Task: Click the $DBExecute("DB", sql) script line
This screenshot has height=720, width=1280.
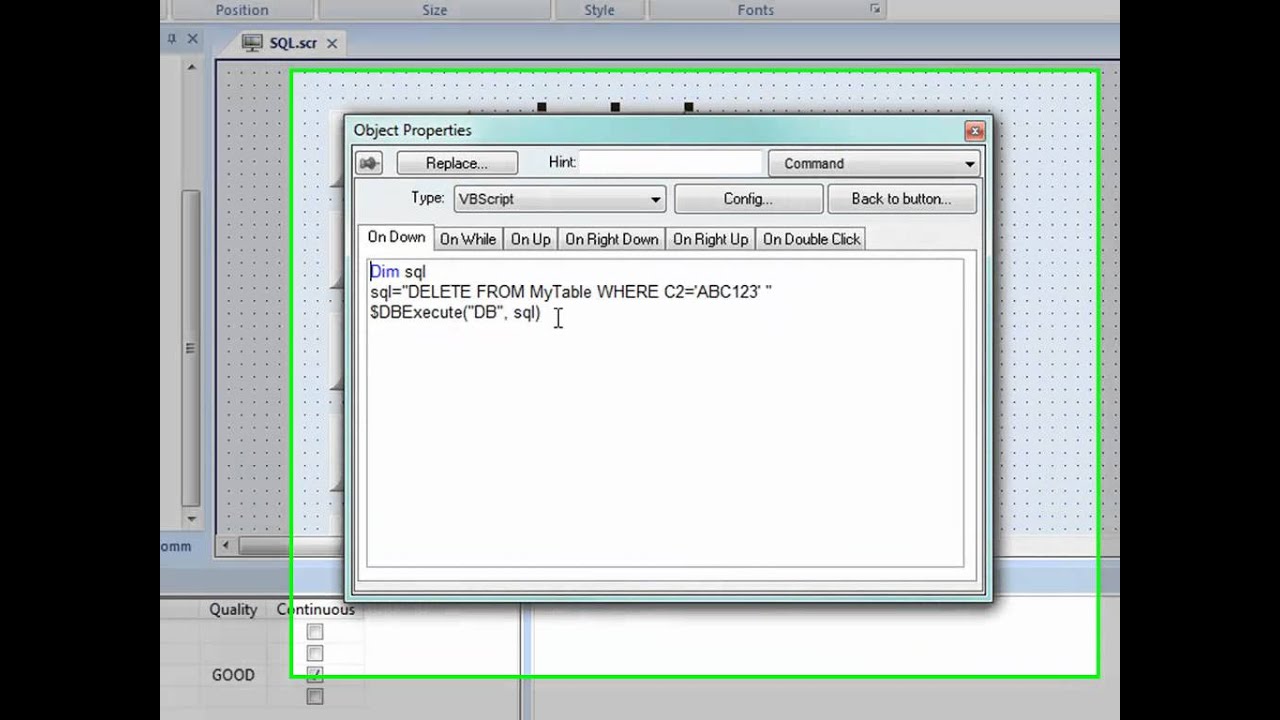Action: click(455, 313)
